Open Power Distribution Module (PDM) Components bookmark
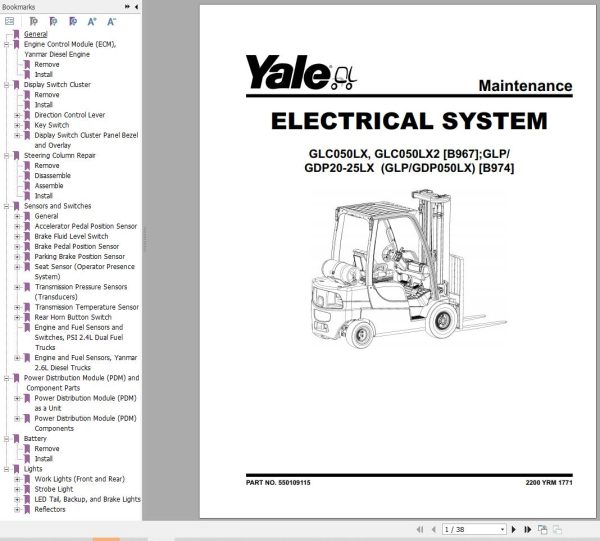 85,423
